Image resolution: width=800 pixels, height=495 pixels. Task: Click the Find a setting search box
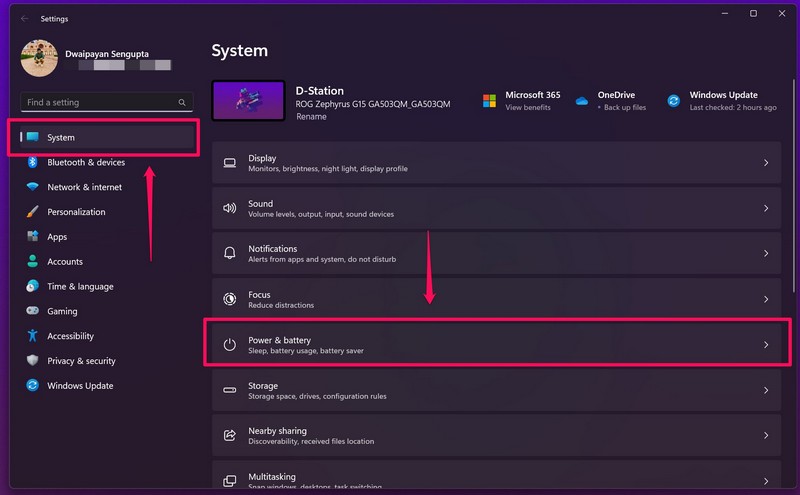100,102
